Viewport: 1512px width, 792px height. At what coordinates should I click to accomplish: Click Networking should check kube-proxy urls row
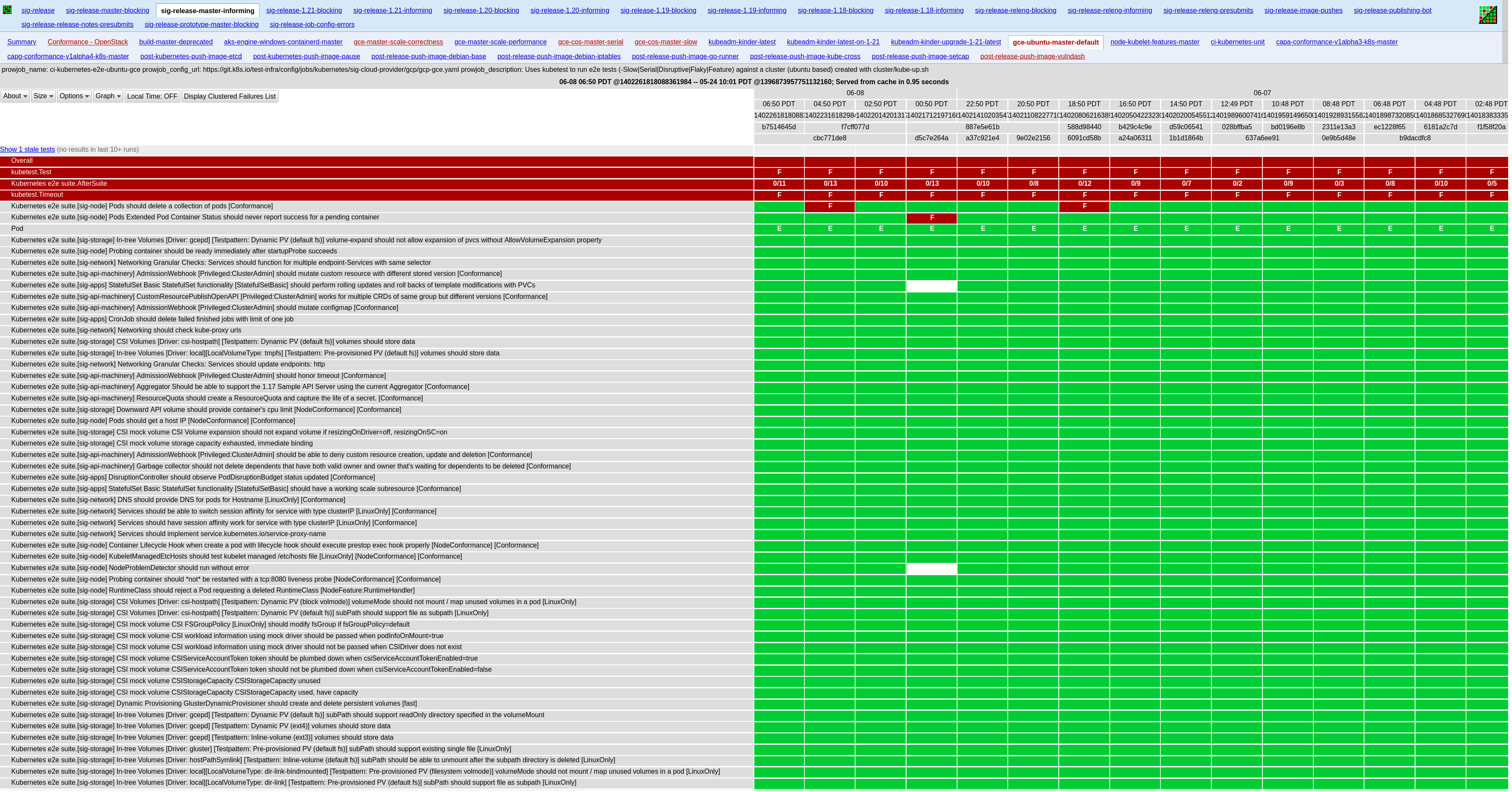point(377,330)
